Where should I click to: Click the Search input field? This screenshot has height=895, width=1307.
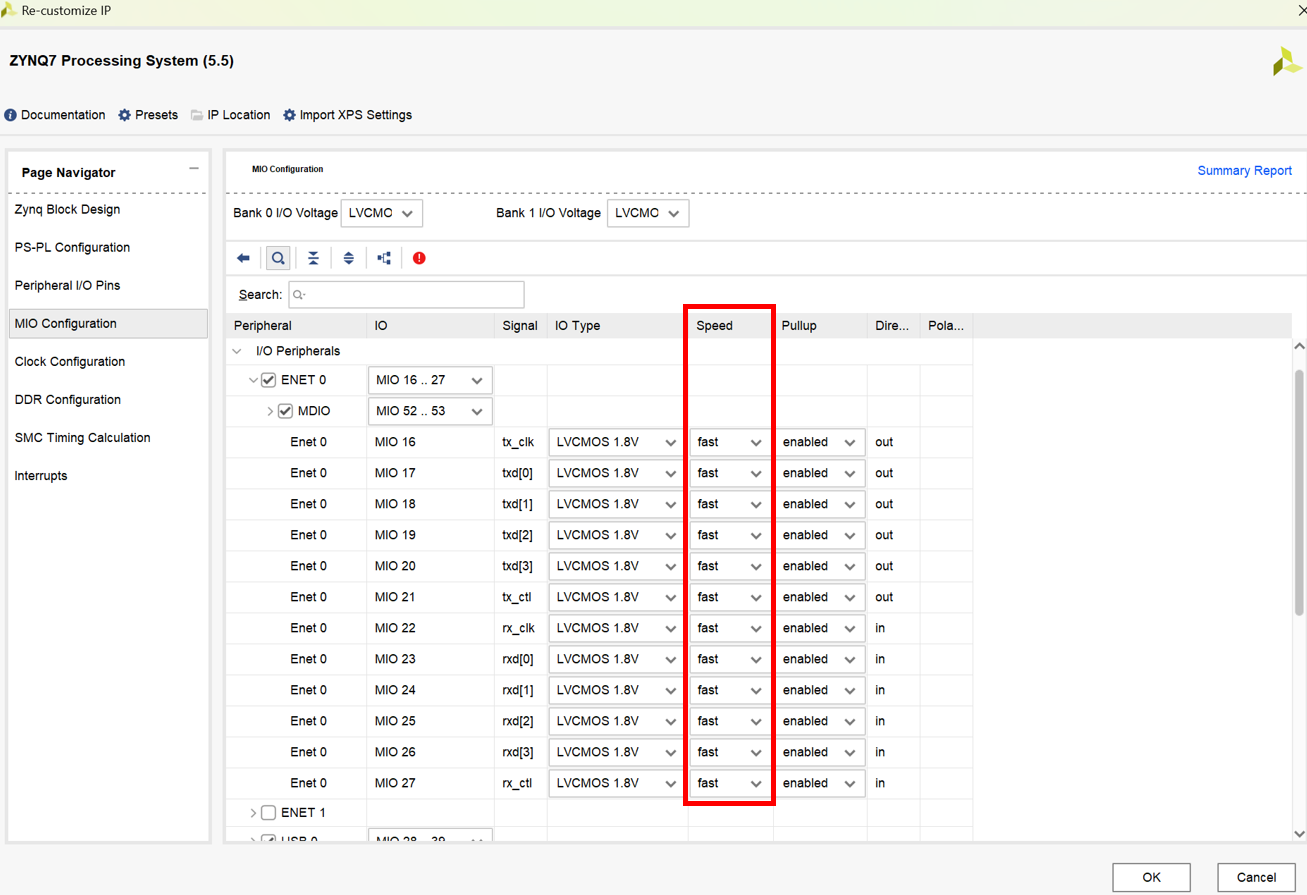pos(406,294)
